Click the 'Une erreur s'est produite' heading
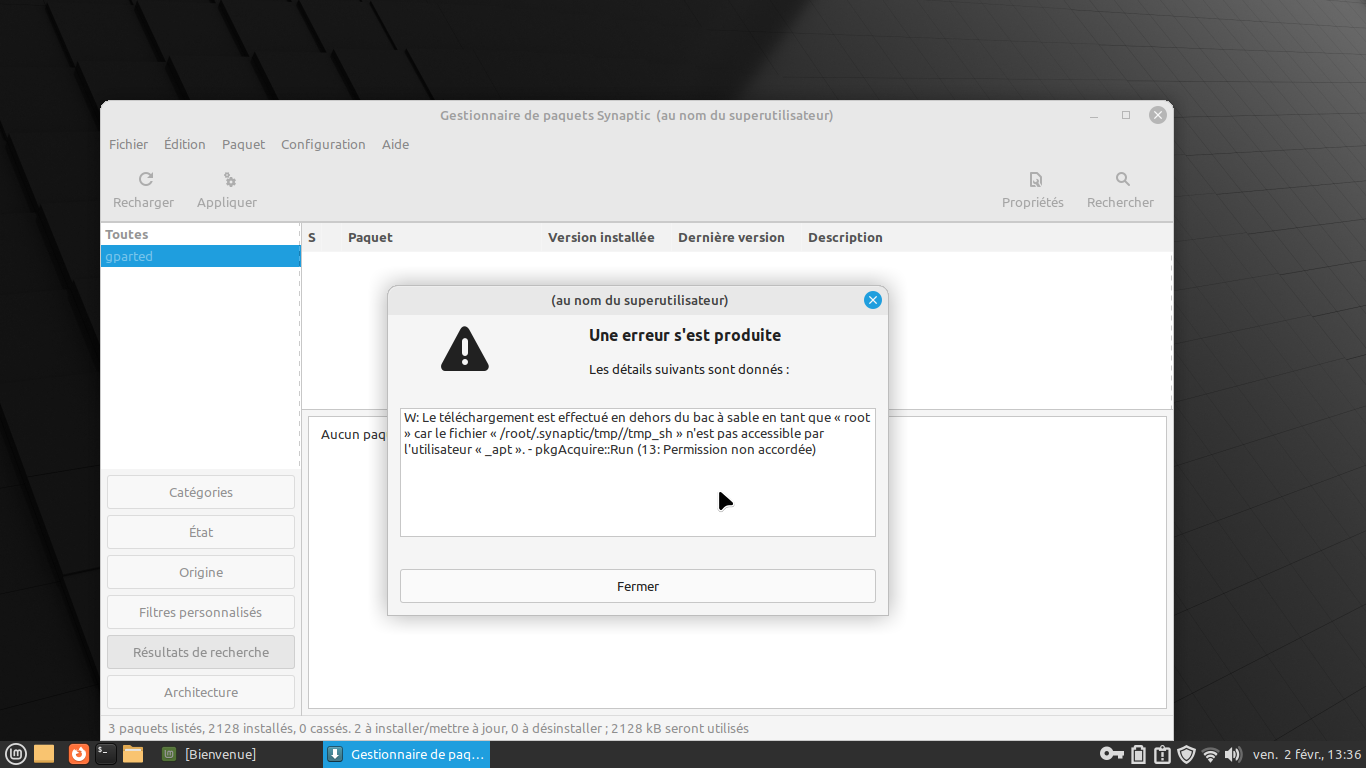Screen dimensions: 1366x768 click(685, 335)
